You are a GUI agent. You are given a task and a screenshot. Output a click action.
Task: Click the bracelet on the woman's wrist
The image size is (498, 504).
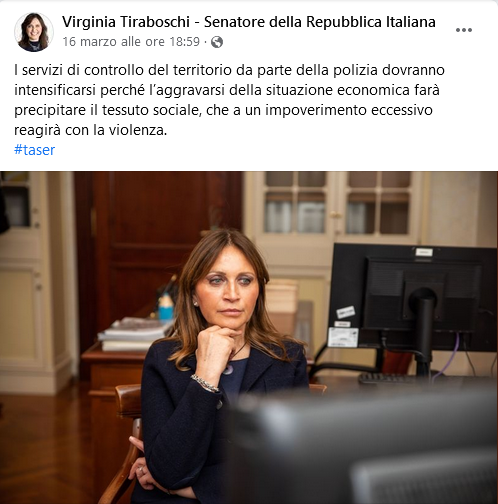pos(204,383)
